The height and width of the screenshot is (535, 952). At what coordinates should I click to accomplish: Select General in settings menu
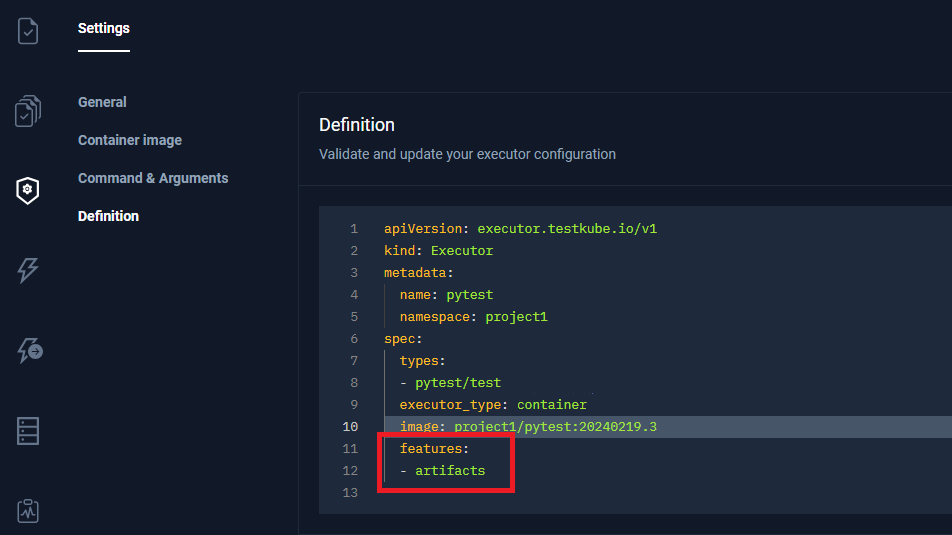(x=102, y=102)
